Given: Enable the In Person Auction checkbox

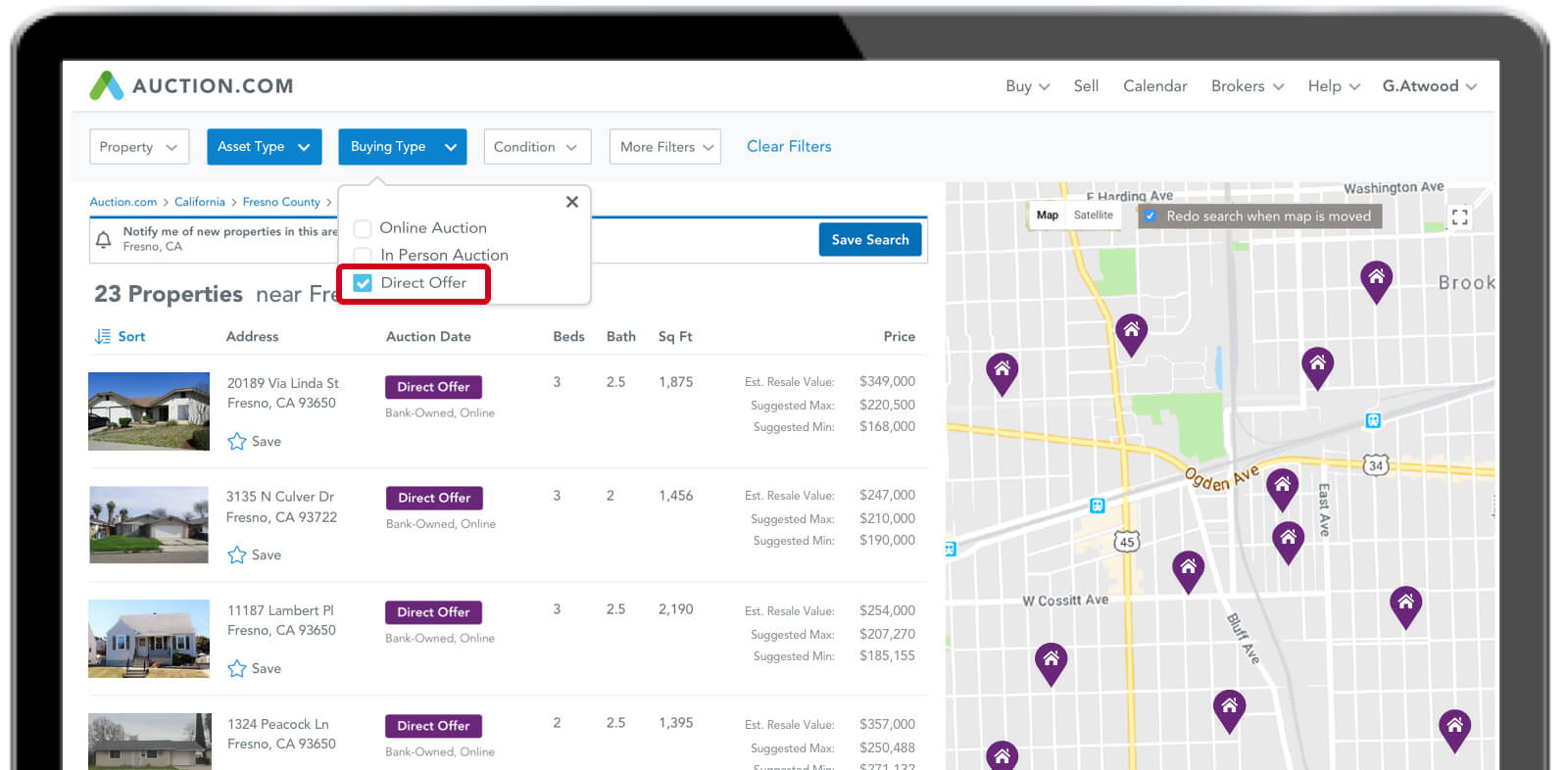Looking at the screenshot, I should pyautogui.click(x=363, y=256).
